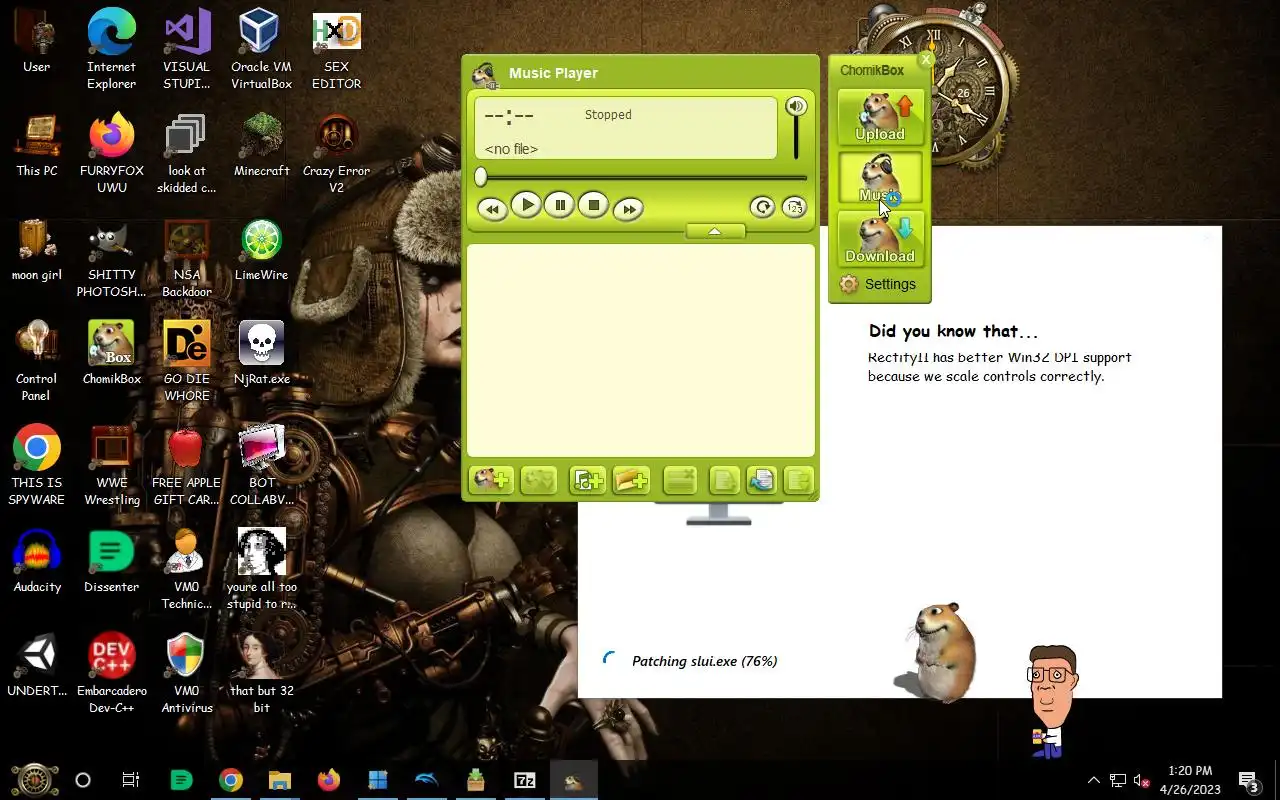Click the steampunk Start button on taskbar
Viewport: 1280px width, 800px height.
click(x=34, y=780)
